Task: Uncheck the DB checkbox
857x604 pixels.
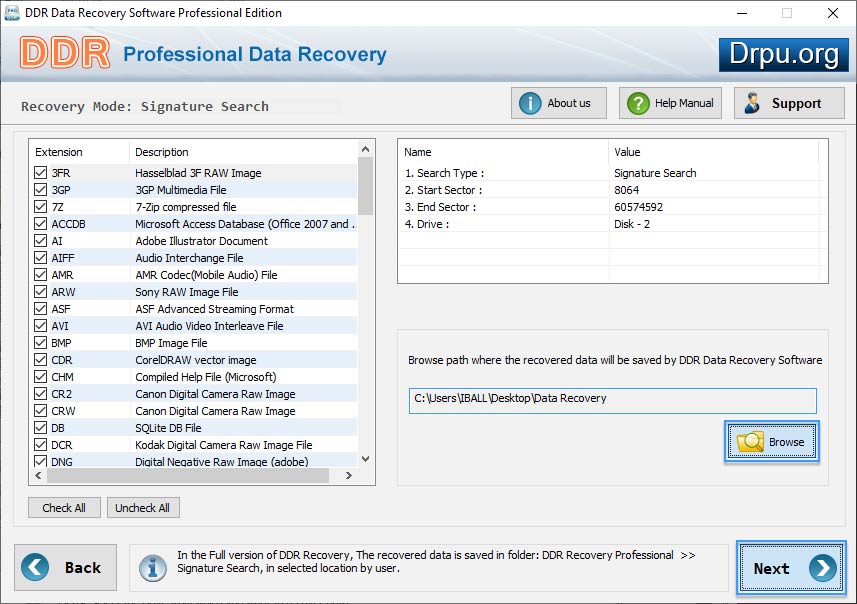Action: tap(40, 427)
